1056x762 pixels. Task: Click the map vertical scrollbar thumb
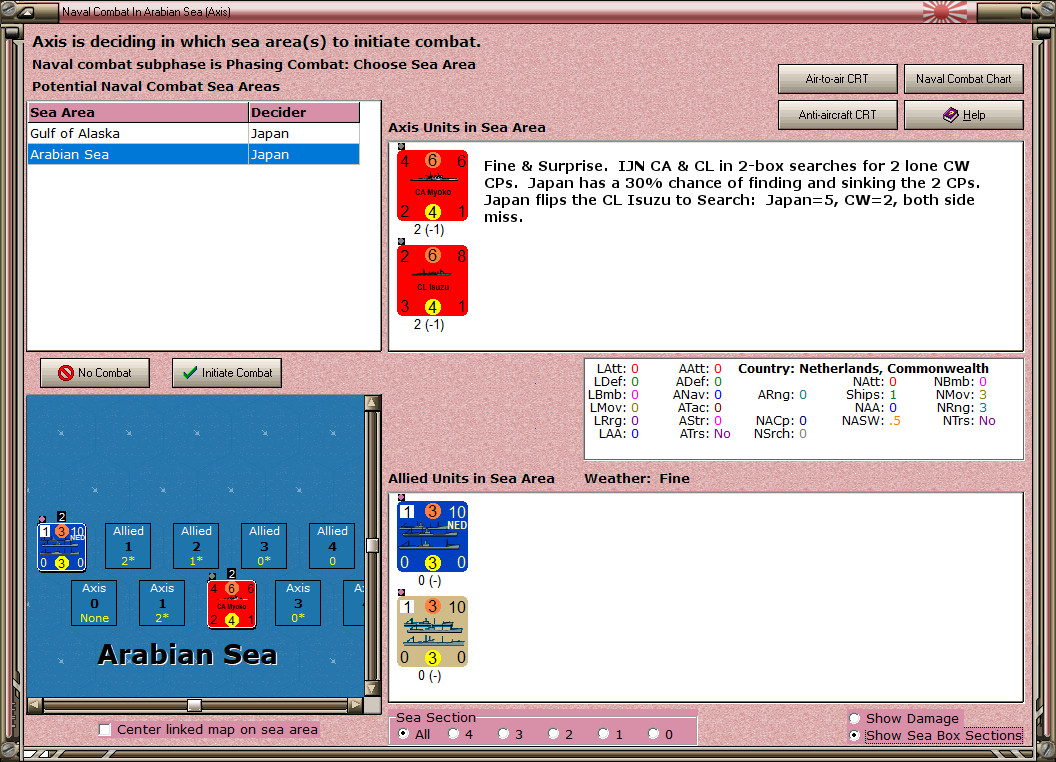(372, 545)
